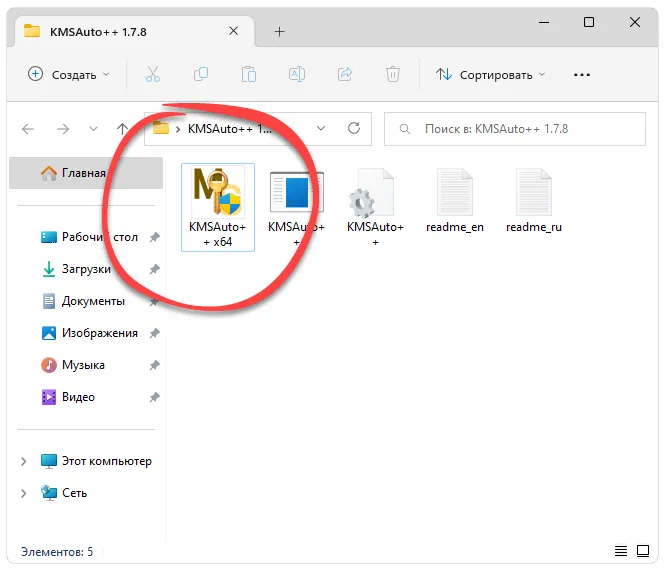Open recent locations chevron dropdown

point(93,129)
